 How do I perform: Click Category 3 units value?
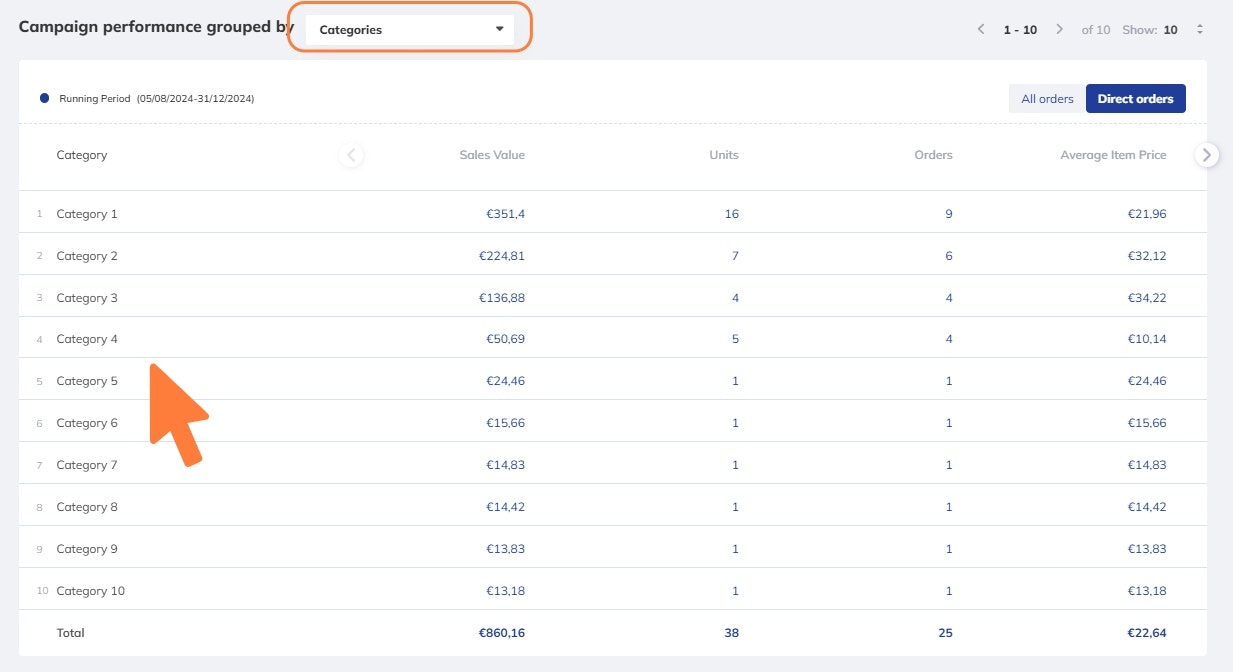click(735, 298)
